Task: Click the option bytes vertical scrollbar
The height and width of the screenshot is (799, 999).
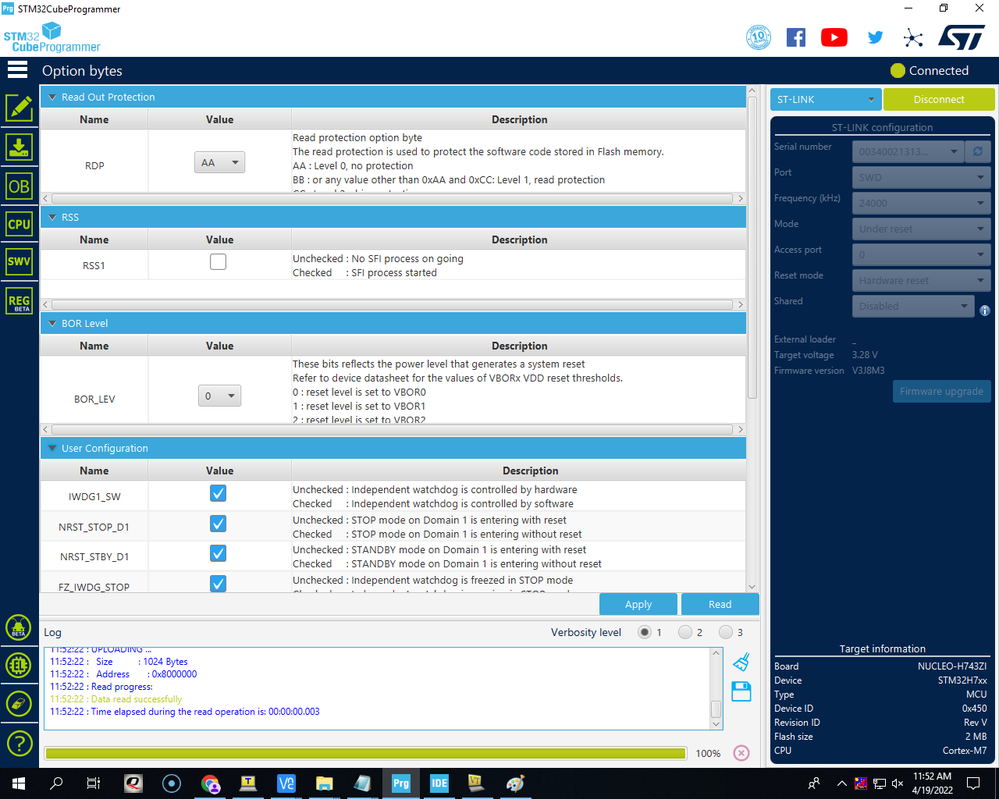Action: (x=752, y=248)
